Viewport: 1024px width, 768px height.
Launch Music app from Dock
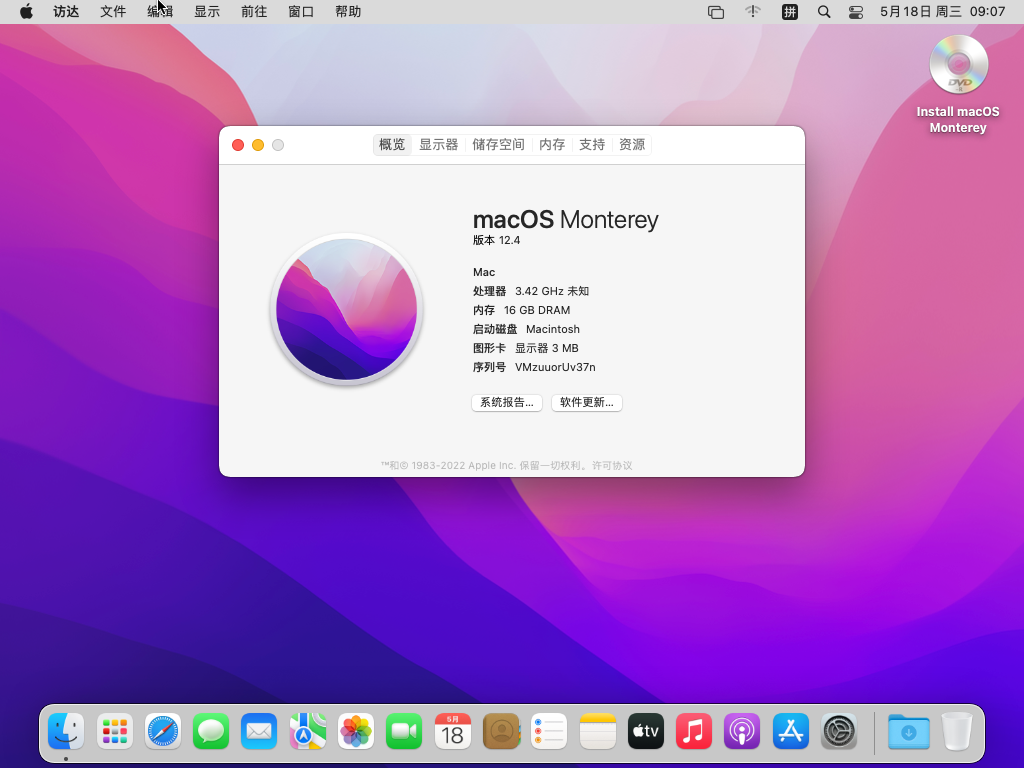tap(694, 731)
